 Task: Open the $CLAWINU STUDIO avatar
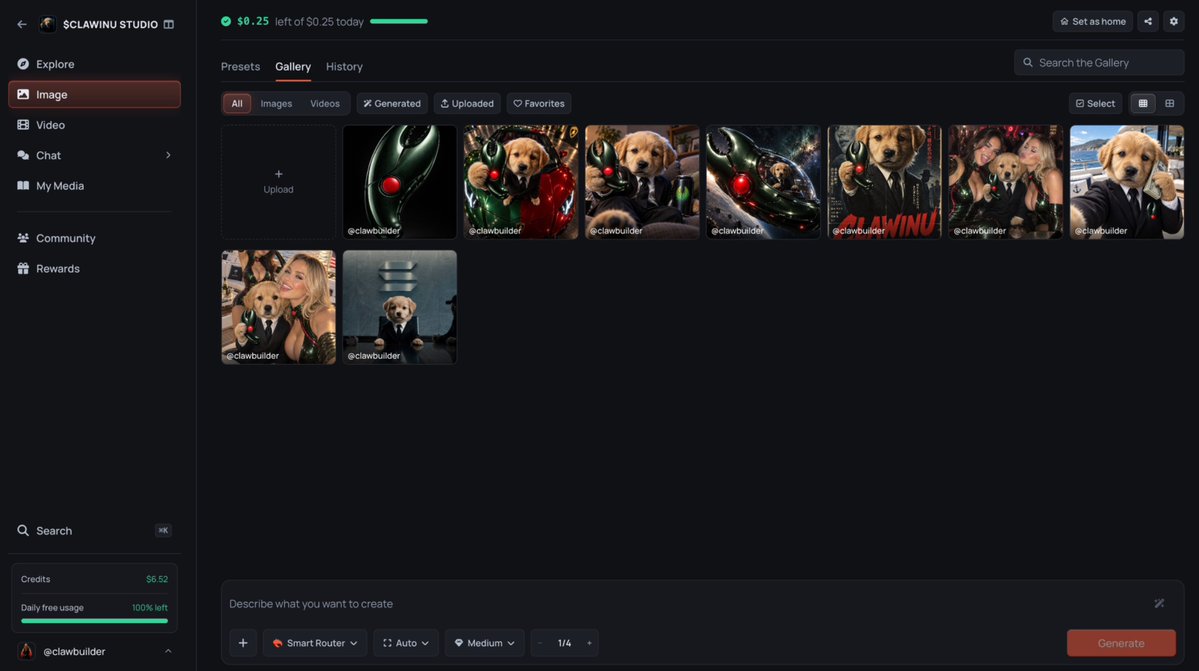pos(47,24)
